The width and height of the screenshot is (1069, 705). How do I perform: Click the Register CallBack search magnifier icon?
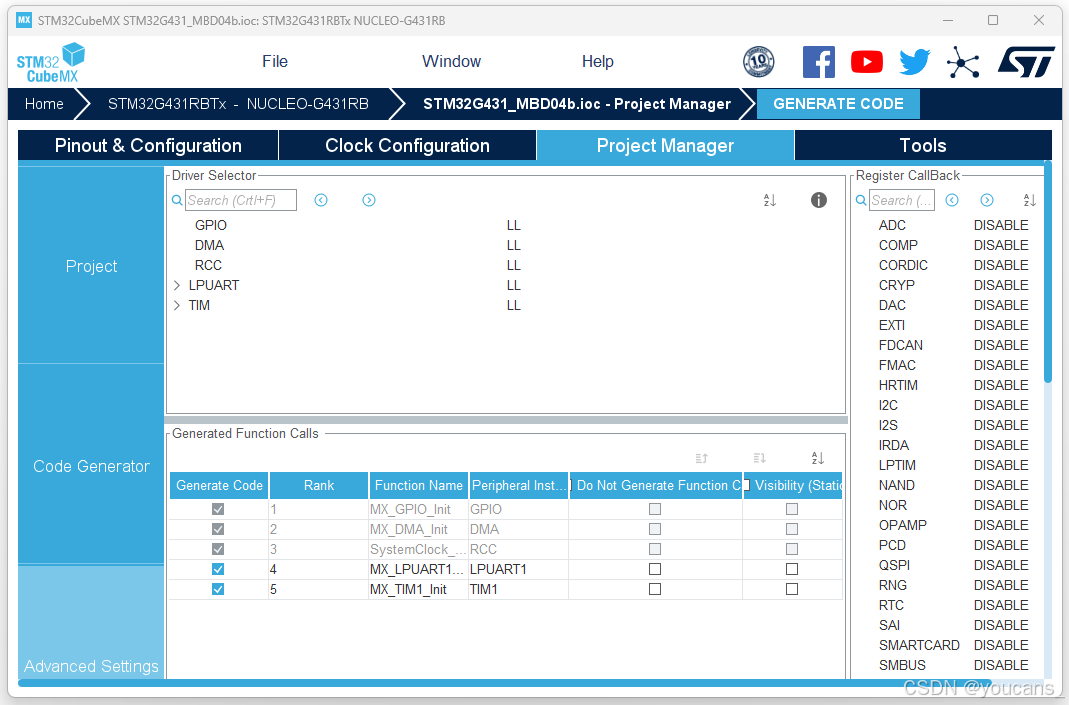[861, 200]
